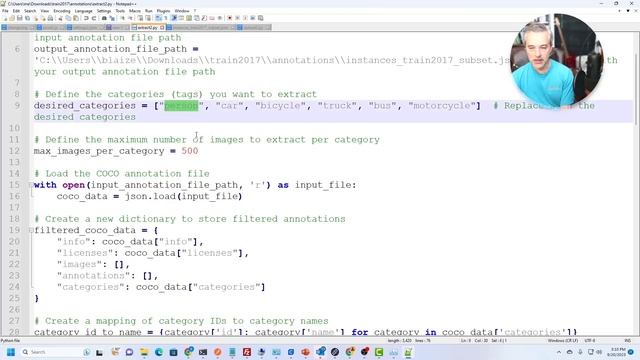Open the Plugins menu
Screen dimensions: 640x360
click(164, 11)
